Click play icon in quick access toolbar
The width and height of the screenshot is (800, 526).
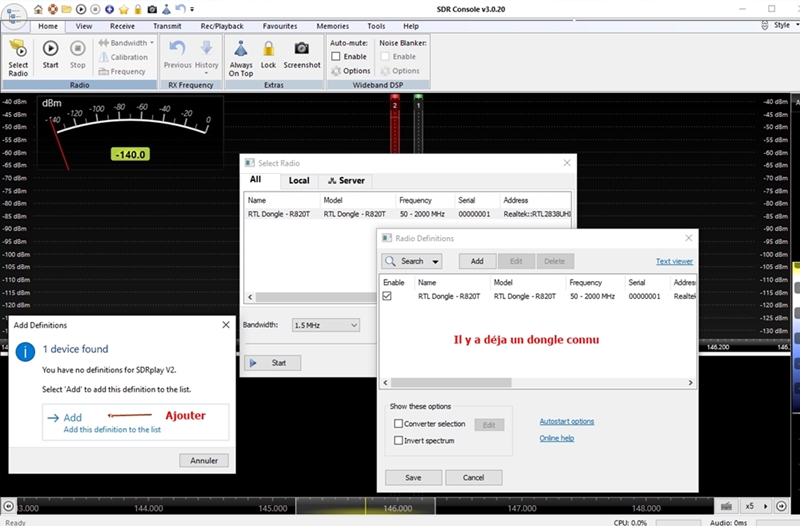[81, 9]
